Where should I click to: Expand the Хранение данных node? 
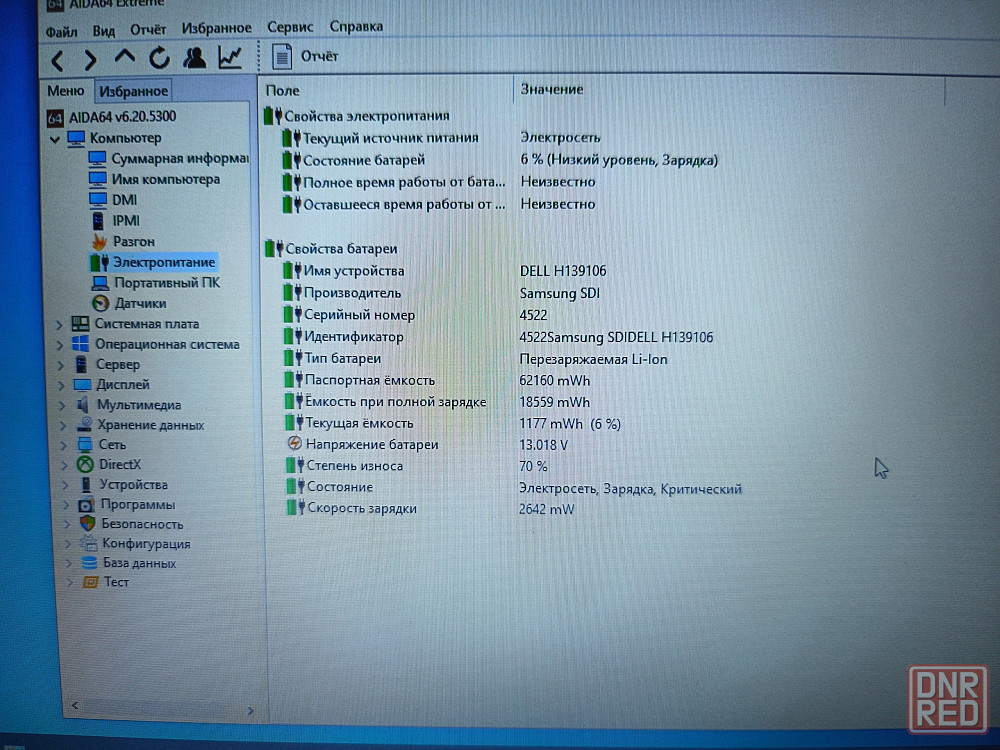click(62, 425)
